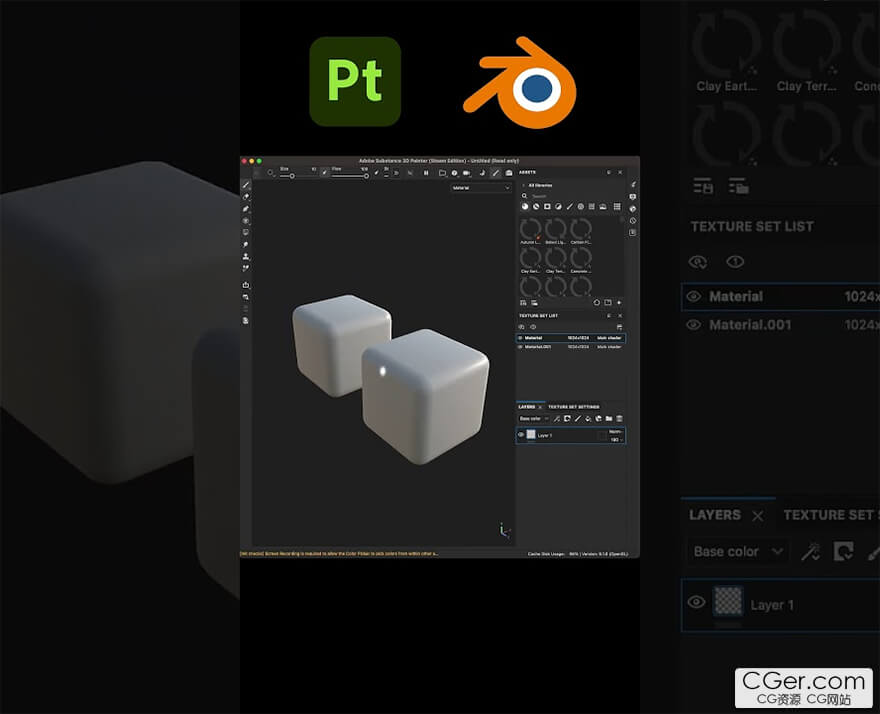
Task: Go back from All libraries arrow
Action: click(524, 185)
